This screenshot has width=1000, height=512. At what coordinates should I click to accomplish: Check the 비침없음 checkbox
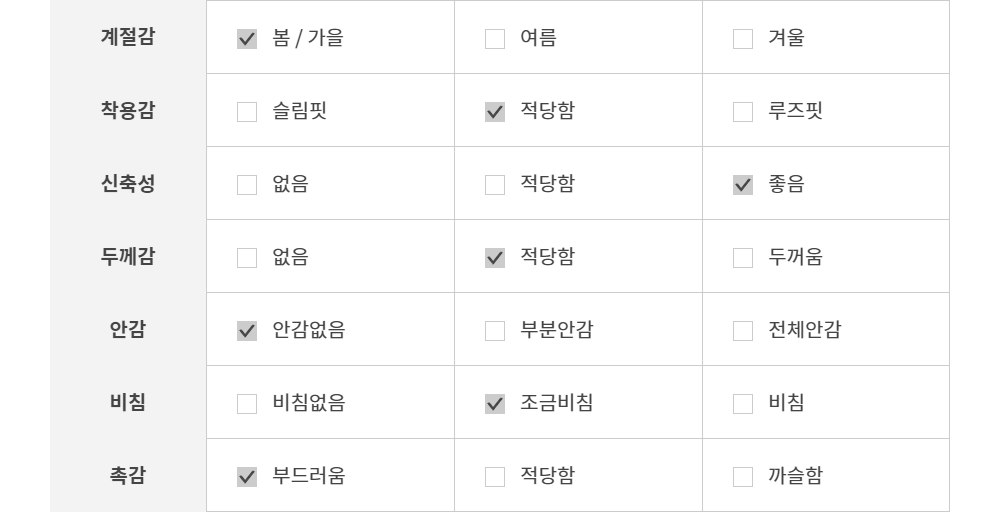[247, 404]
